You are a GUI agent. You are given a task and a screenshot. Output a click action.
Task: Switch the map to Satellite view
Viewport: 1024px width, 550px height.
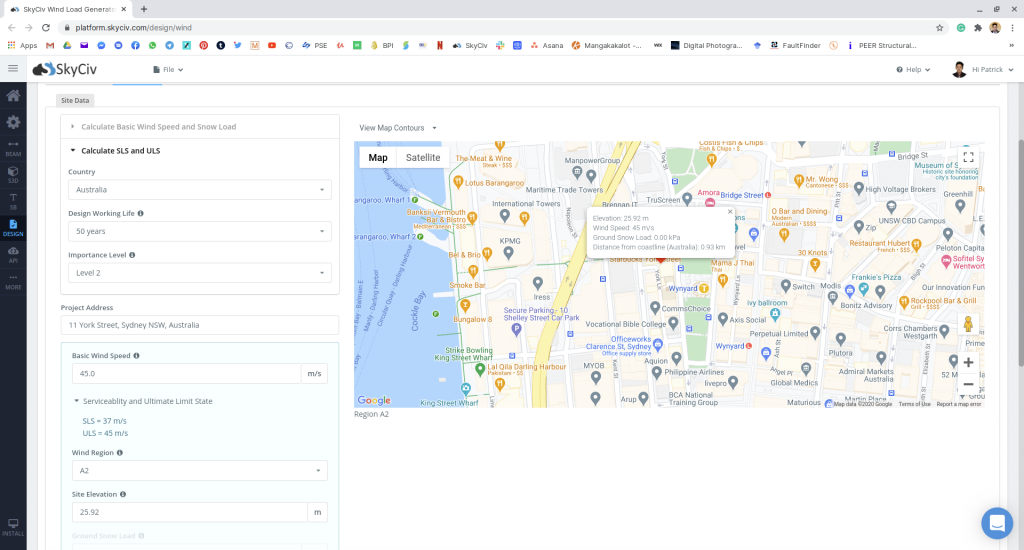[x=422, y=158]
